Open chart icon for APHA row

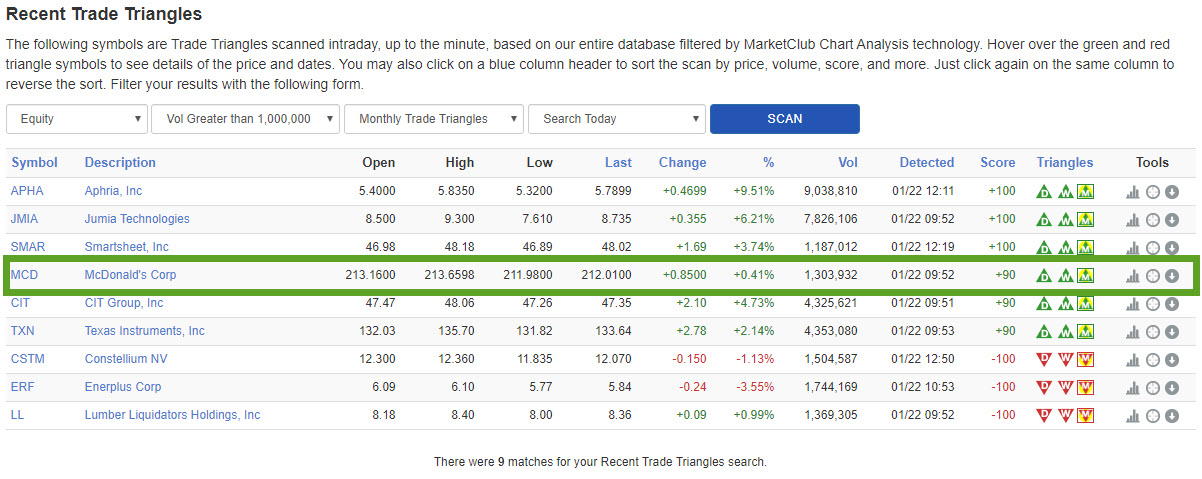[x=1133, y=192]
